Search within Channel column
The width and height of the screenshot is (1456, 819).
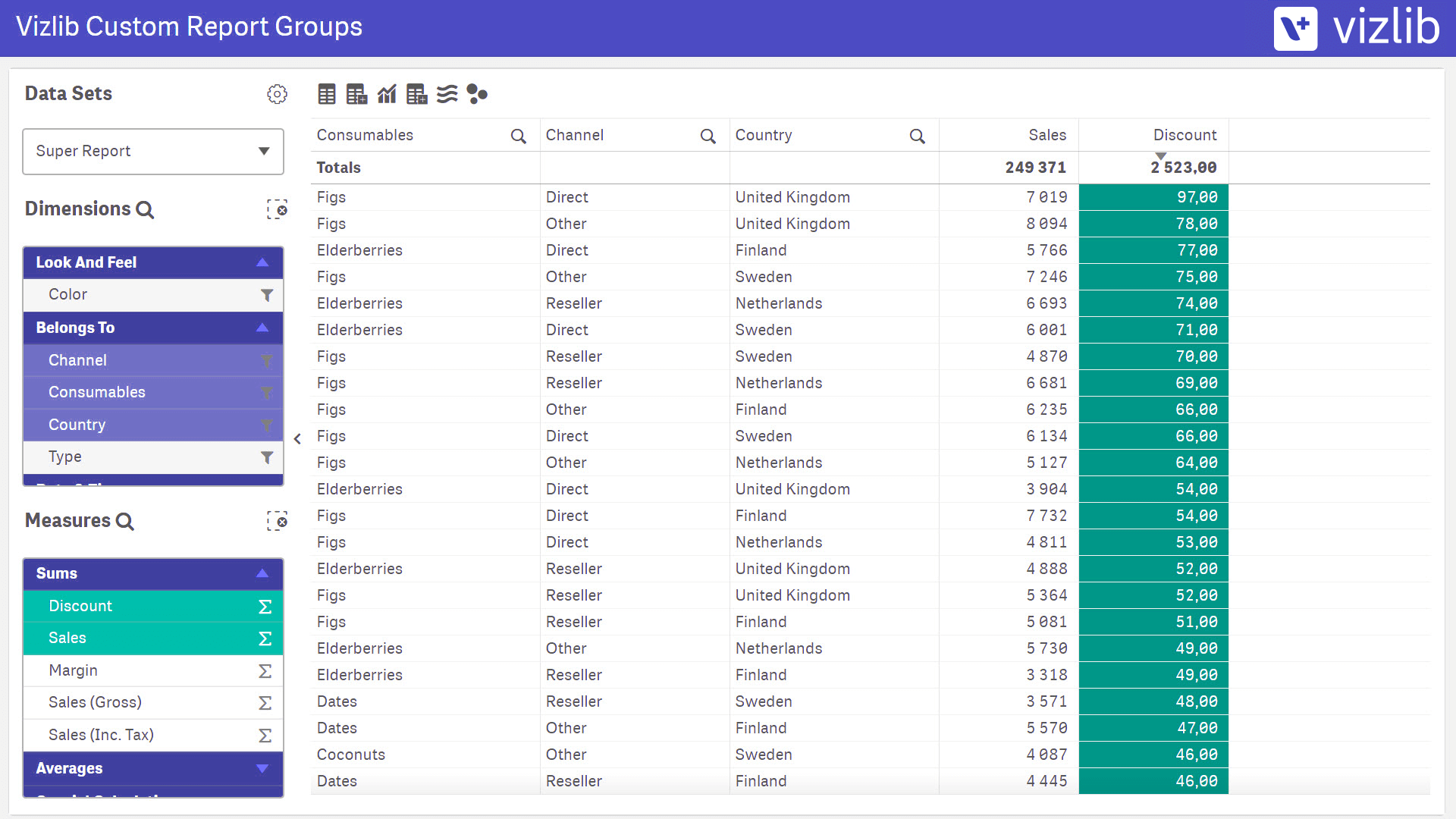(708, 136)
